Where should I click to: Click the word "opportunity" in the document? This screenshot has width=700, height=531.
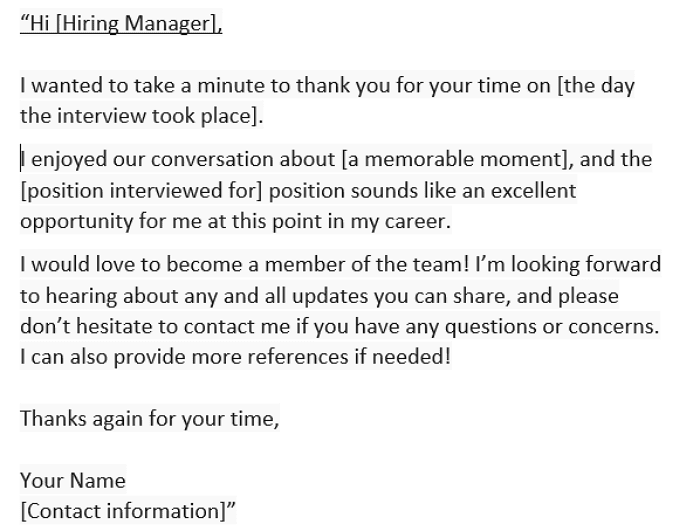click(x=77, y=222)
